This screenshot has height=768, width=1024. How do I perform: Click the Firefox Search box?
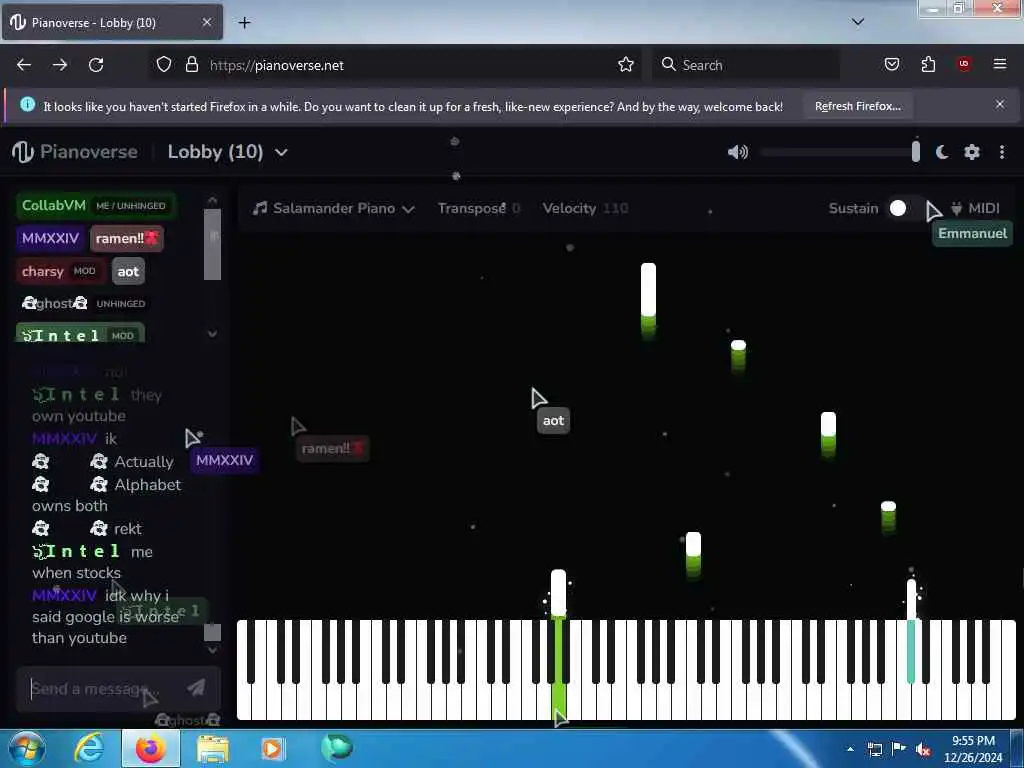(746, 65)
